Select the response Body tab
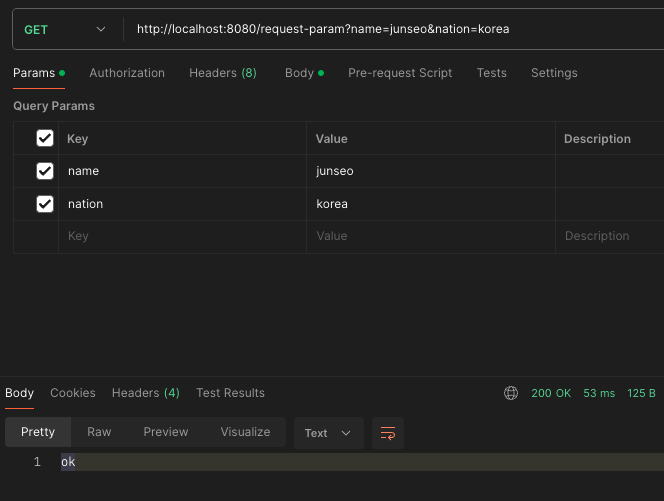 19,393
